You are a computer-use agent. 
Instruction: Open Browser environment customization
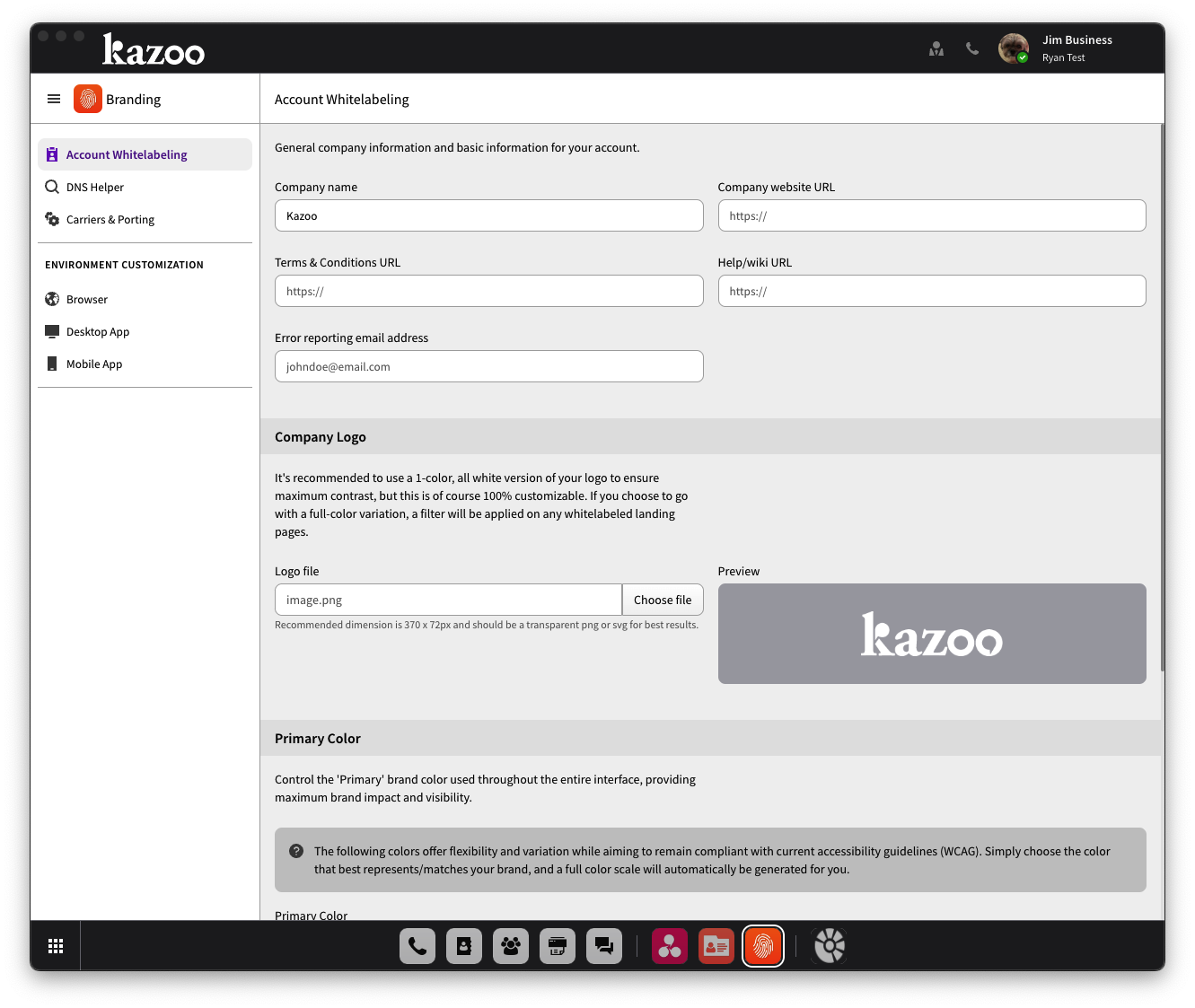145,299
